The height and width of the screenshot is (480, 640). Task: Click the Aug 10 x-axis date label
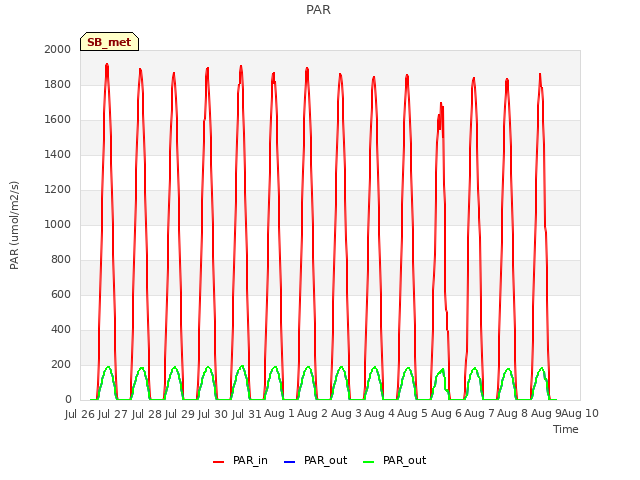pos(580,414)
